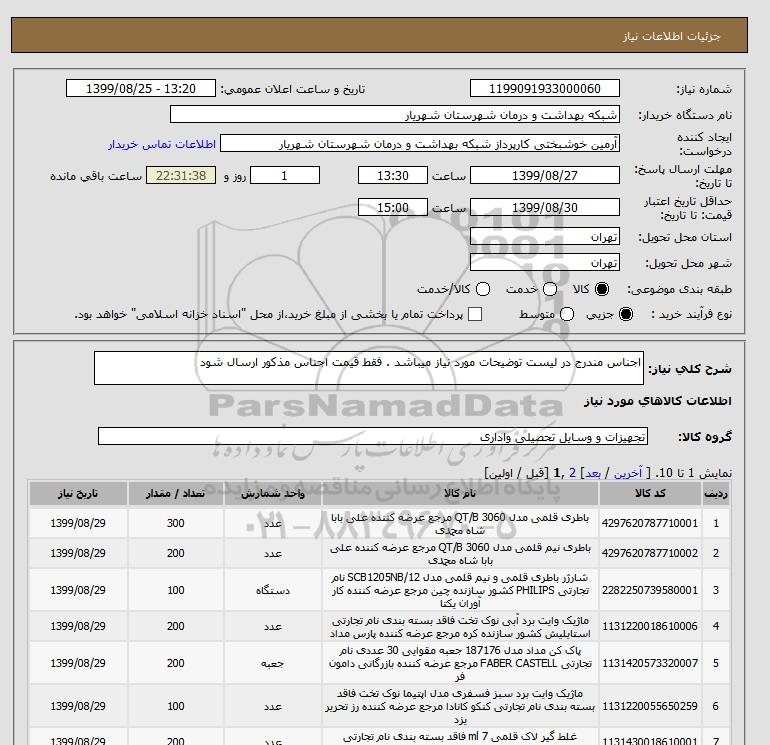Click the باطری قلمی QT/B 3060 item name
Screen dimensions: 770x745
tap(460, 524)
